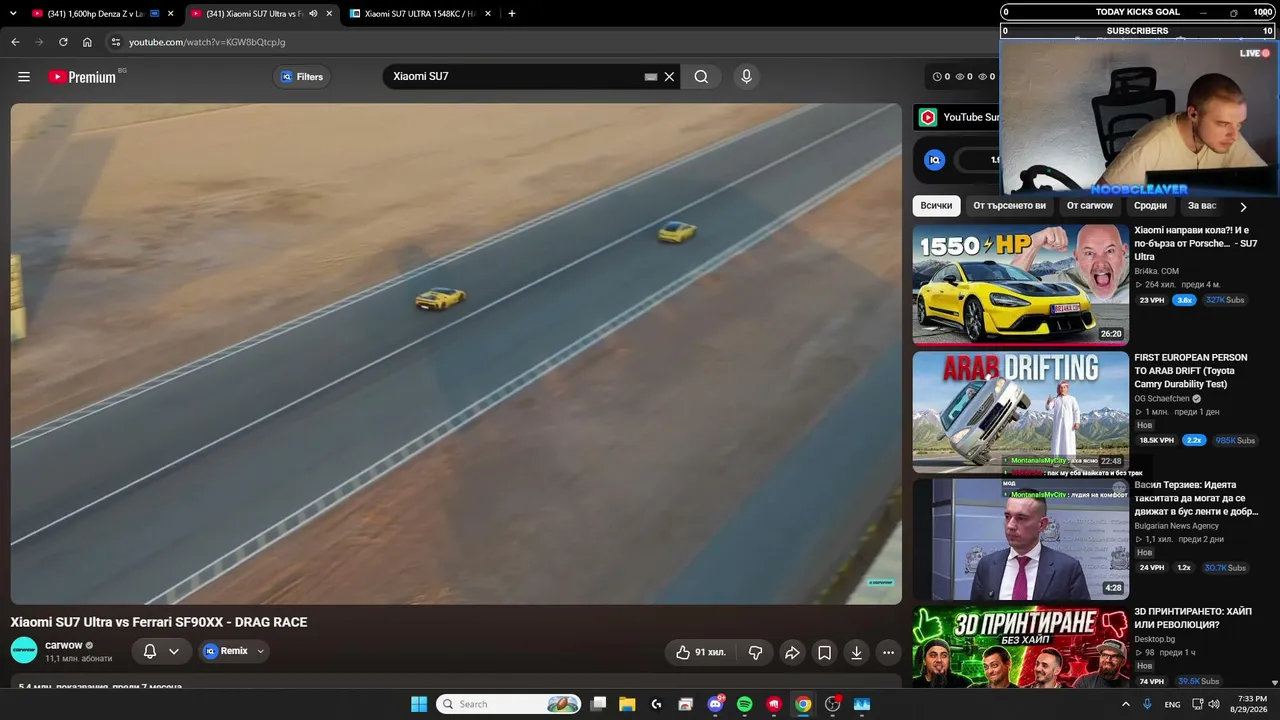
Task: Click the youtube.com address bar URL
Action: coord(207,42)
